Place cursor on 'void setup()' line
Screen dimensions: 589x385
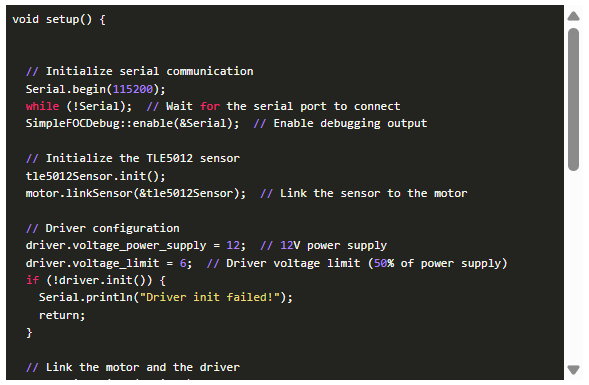point(59,19)
